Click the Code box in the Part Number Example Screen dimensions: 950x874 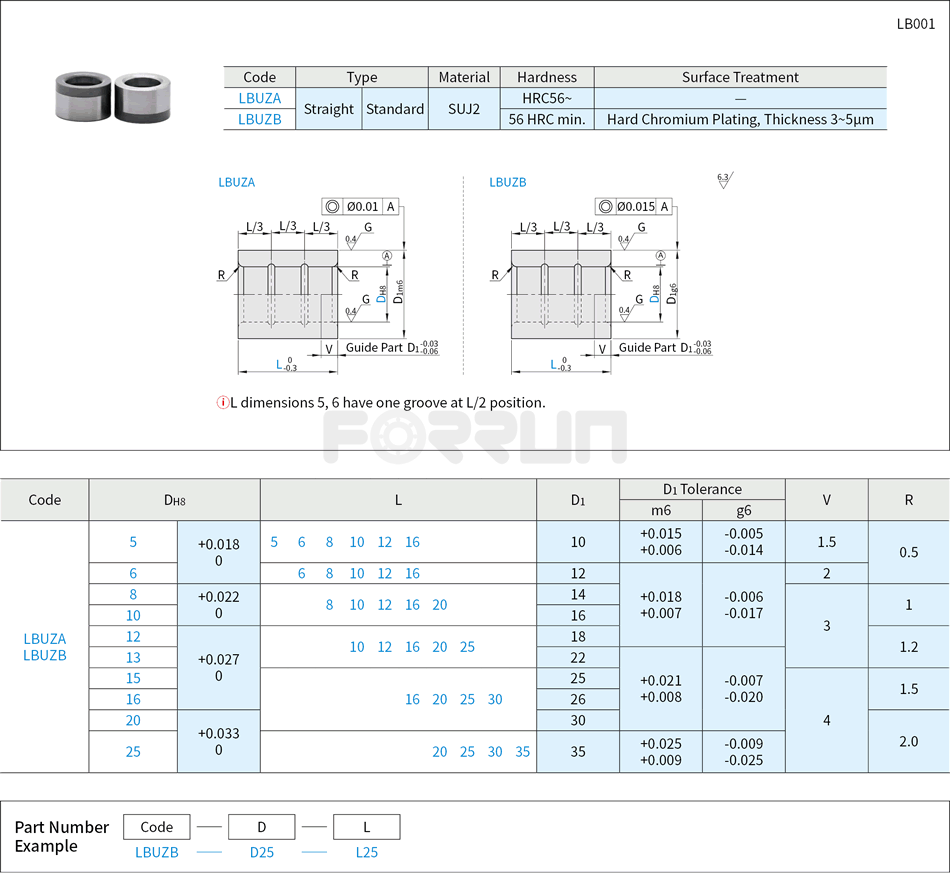(x=156, y=827)
